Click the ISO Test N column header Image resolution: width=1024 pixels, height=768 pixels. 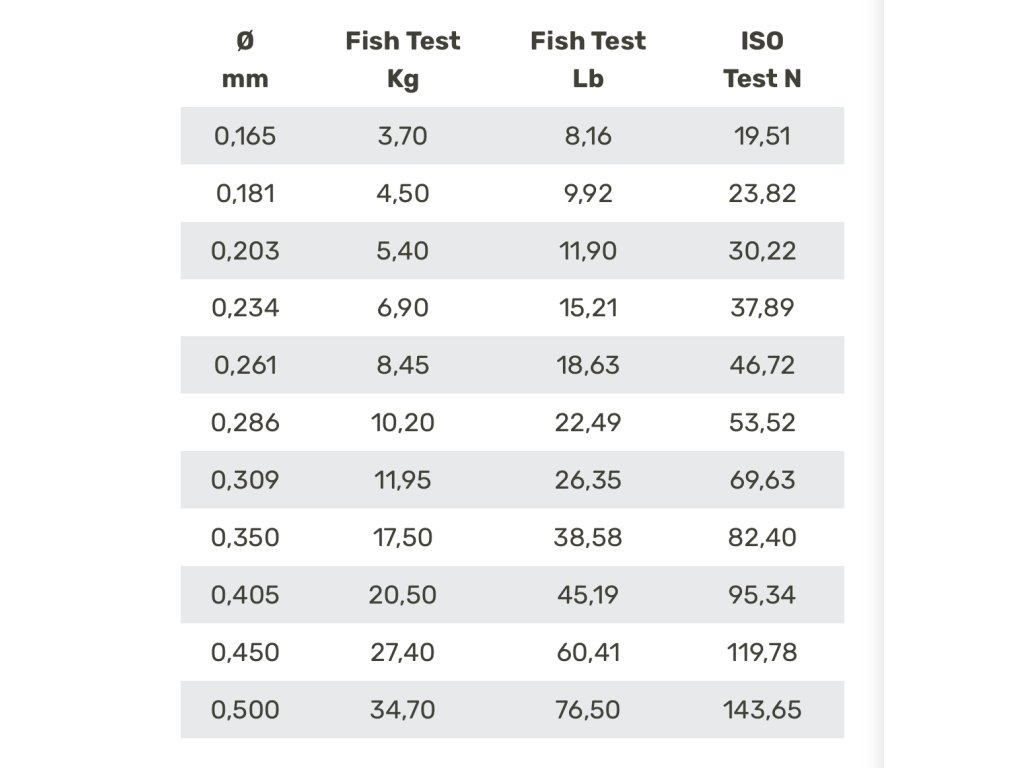(x=762, y=59)
